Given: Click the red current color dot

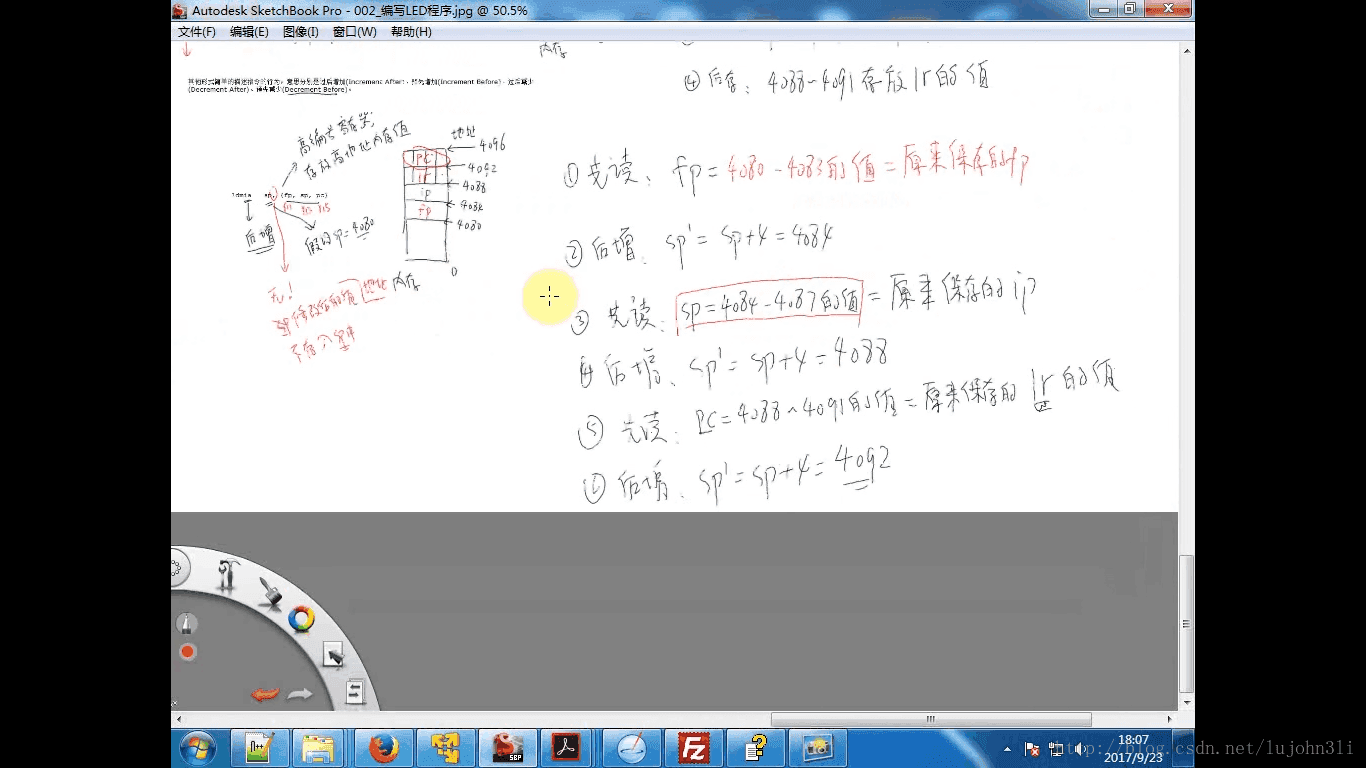Looking at the screenshot, I should click(x=187, y=652).
